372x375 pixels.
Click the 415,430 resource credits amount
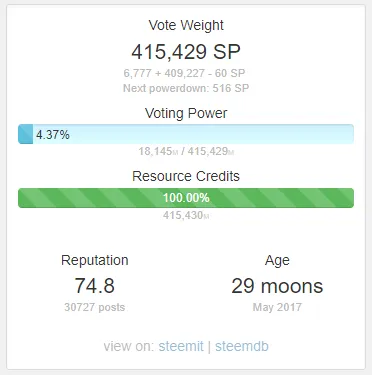pyautogui.click(x=186, y=215)
